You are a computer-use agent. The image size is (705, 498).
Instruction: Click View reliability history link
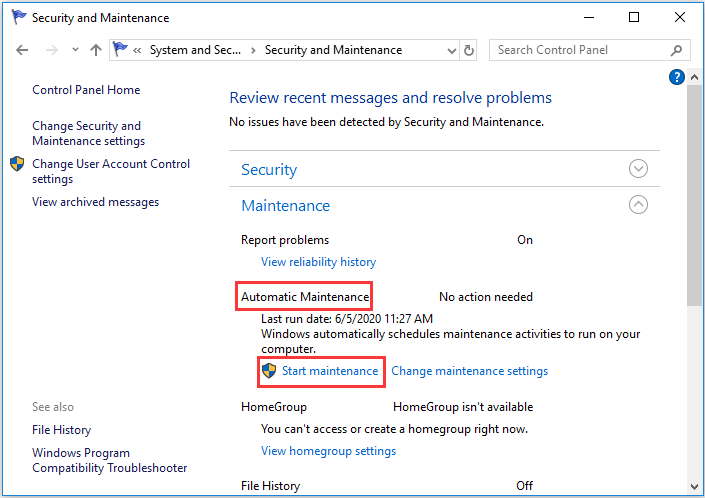coord(318,262)
